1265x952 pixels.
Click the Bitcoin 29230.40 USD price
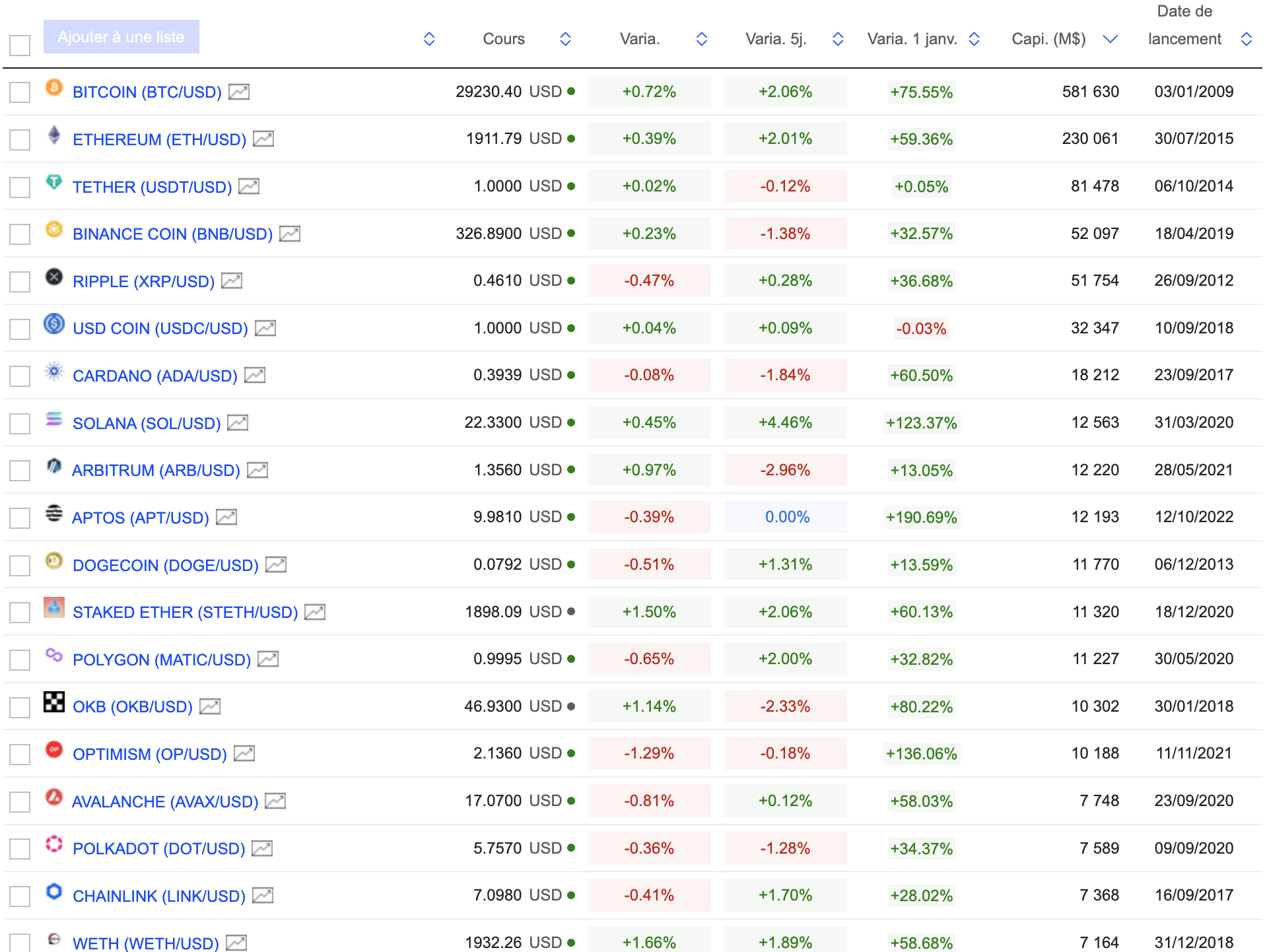tap(508, 92)
